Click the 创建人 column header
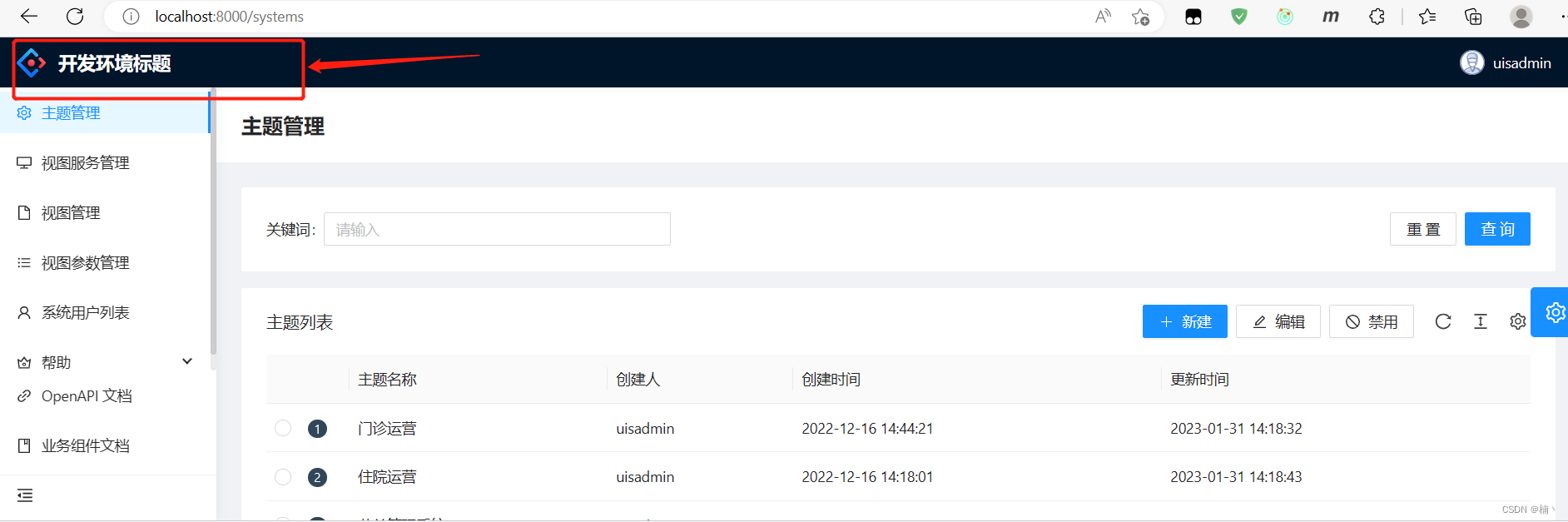The height and width of the screenshot is (522, 1568). 638,380
